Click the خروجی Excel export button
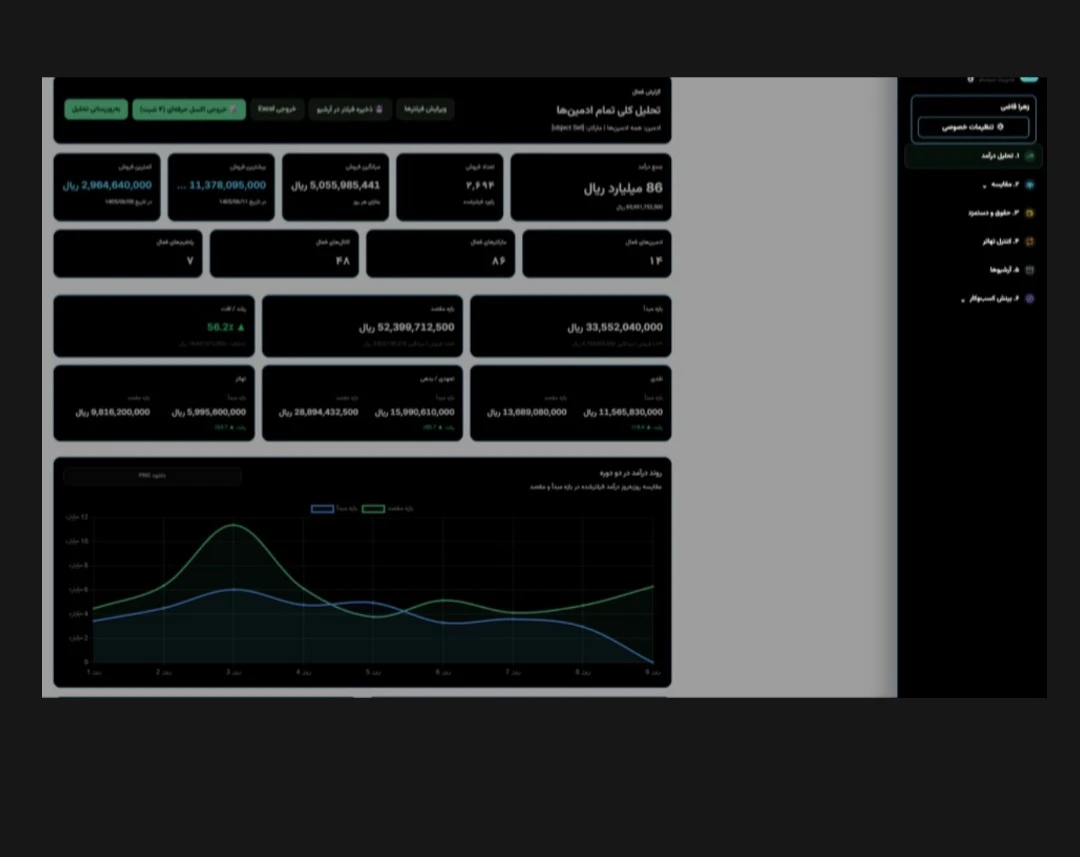This screenshot has height=857, width=1080. pyautogui.click(x=277, y=109)
